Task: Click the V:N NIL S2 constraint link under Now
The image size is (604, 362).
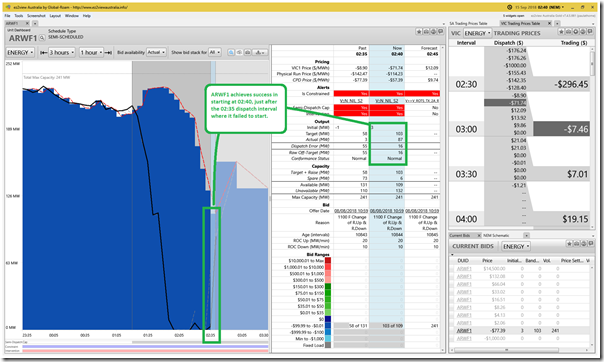Action: [387, 101]
